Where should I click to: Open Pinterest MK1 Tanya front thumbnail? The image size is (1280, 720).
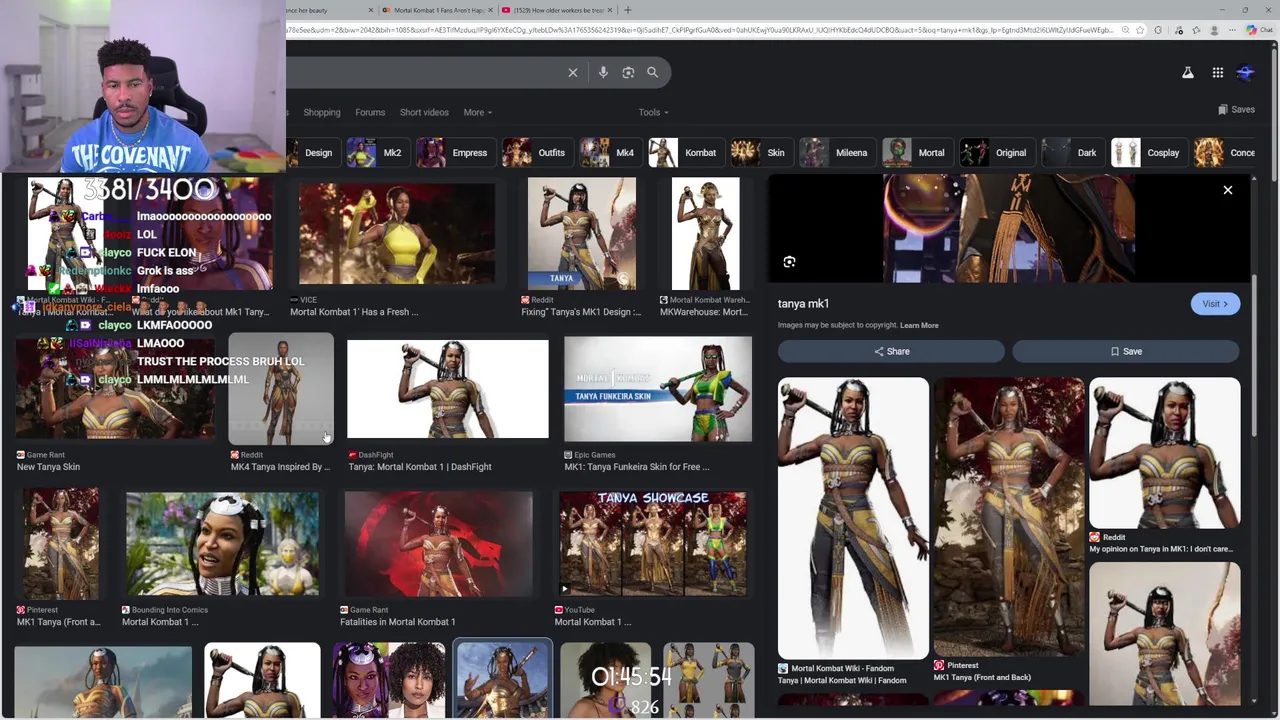(61, 544)
